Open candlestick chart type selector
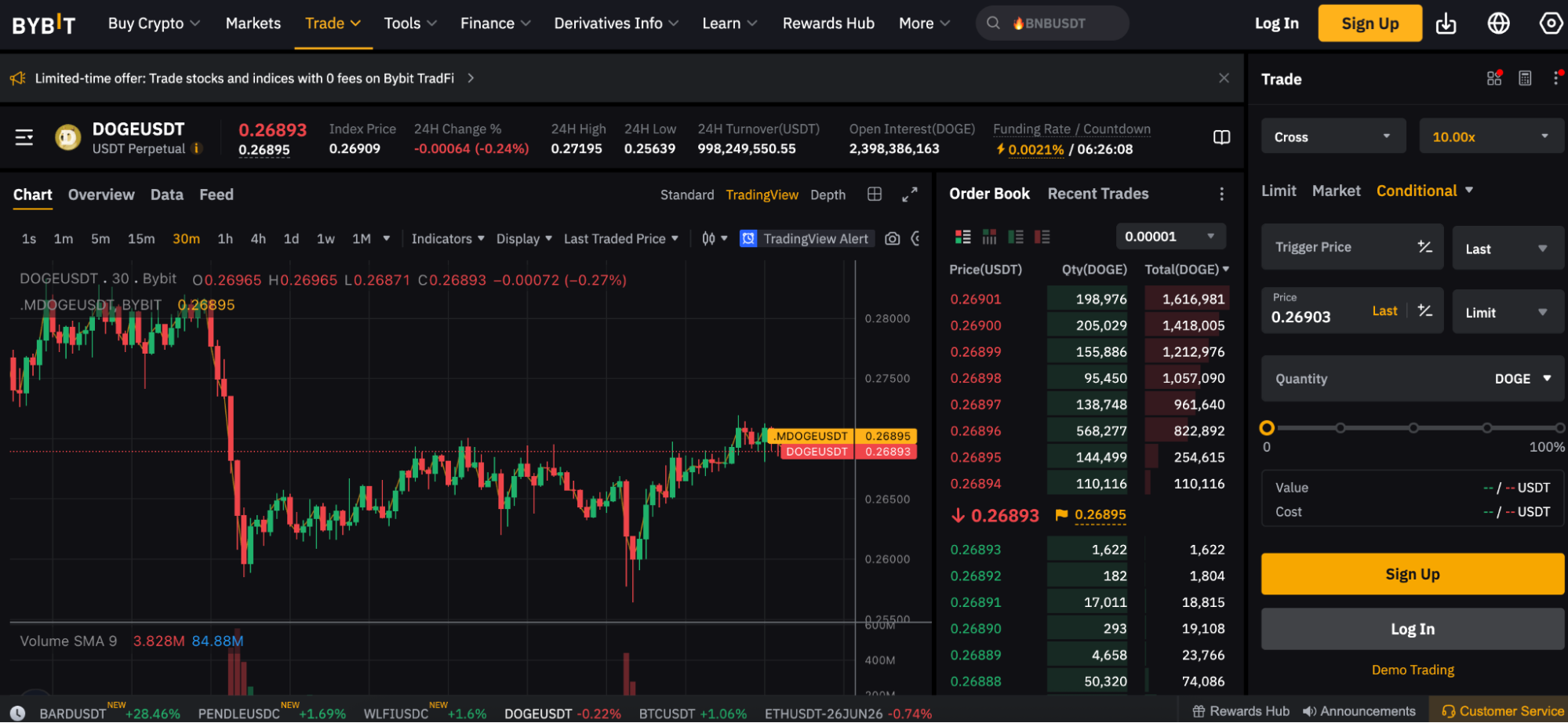 [x=715, y=238]
